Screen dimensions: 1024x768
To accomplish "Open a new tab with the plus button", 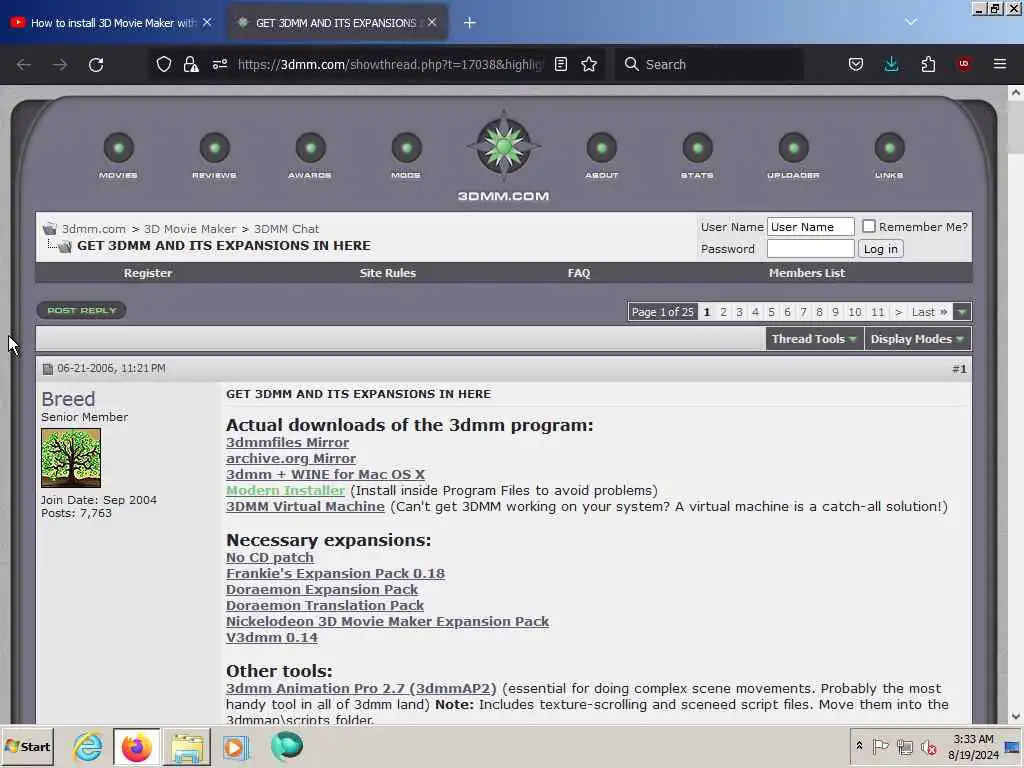I will click(470, 23).
